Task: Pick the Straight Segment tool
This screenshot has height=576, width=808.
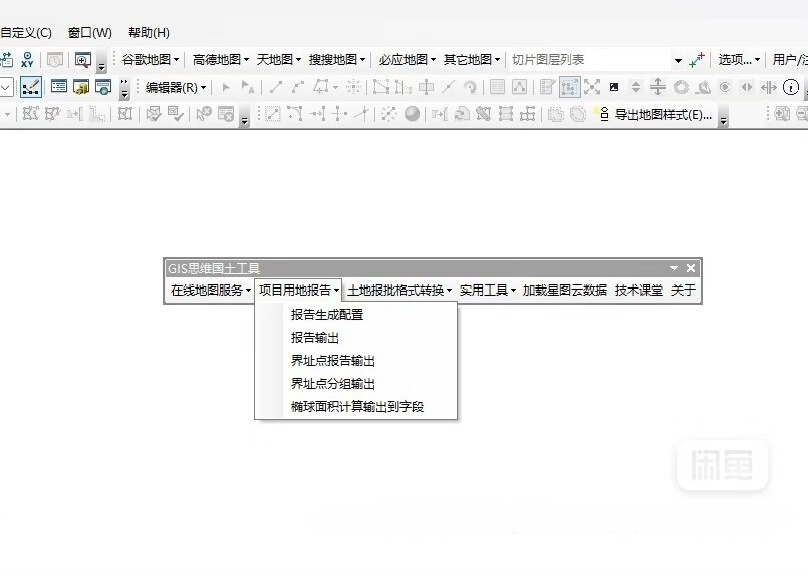Action: 276,87
